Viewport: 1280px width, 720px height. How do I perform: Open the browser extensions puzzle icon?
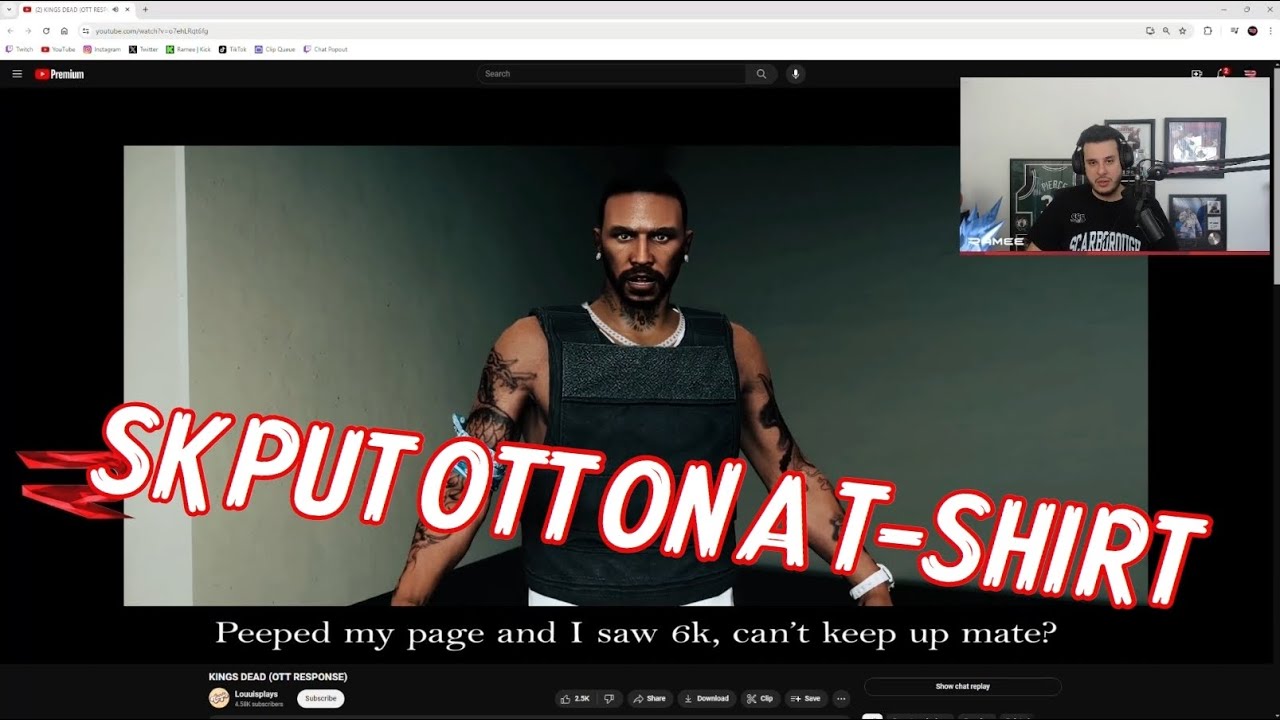[1207, 31]
